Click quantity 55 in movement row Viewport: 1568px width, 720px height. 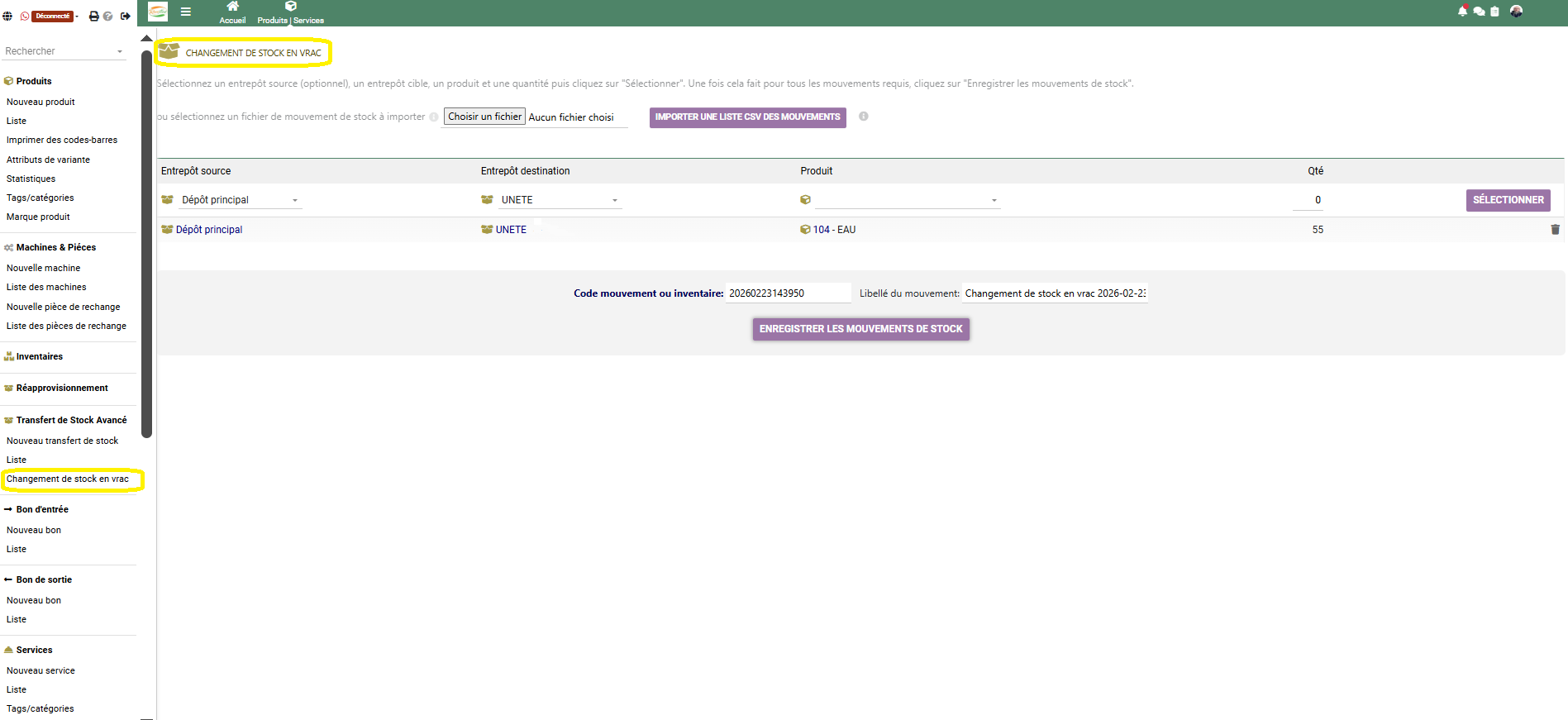tap(1318, 230)
